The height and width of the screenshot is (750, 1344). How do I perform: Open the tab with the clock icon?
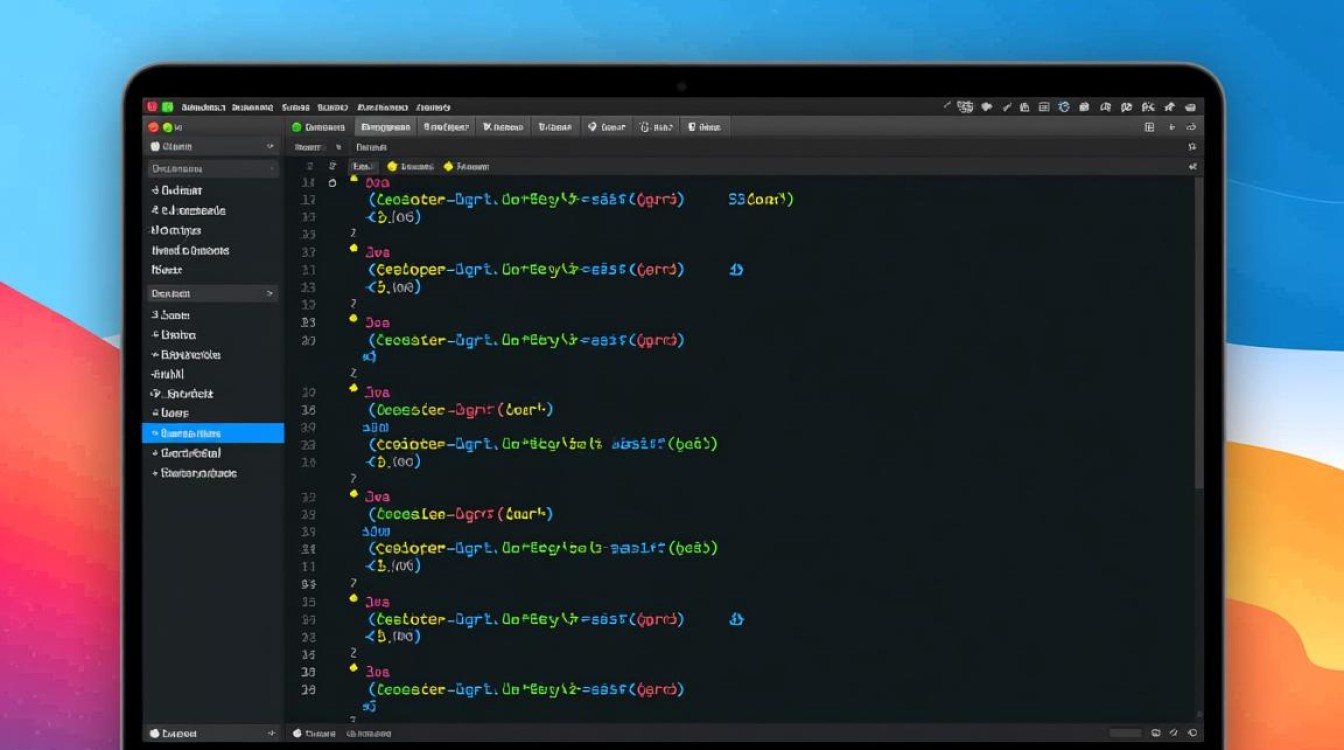(657, 127)
